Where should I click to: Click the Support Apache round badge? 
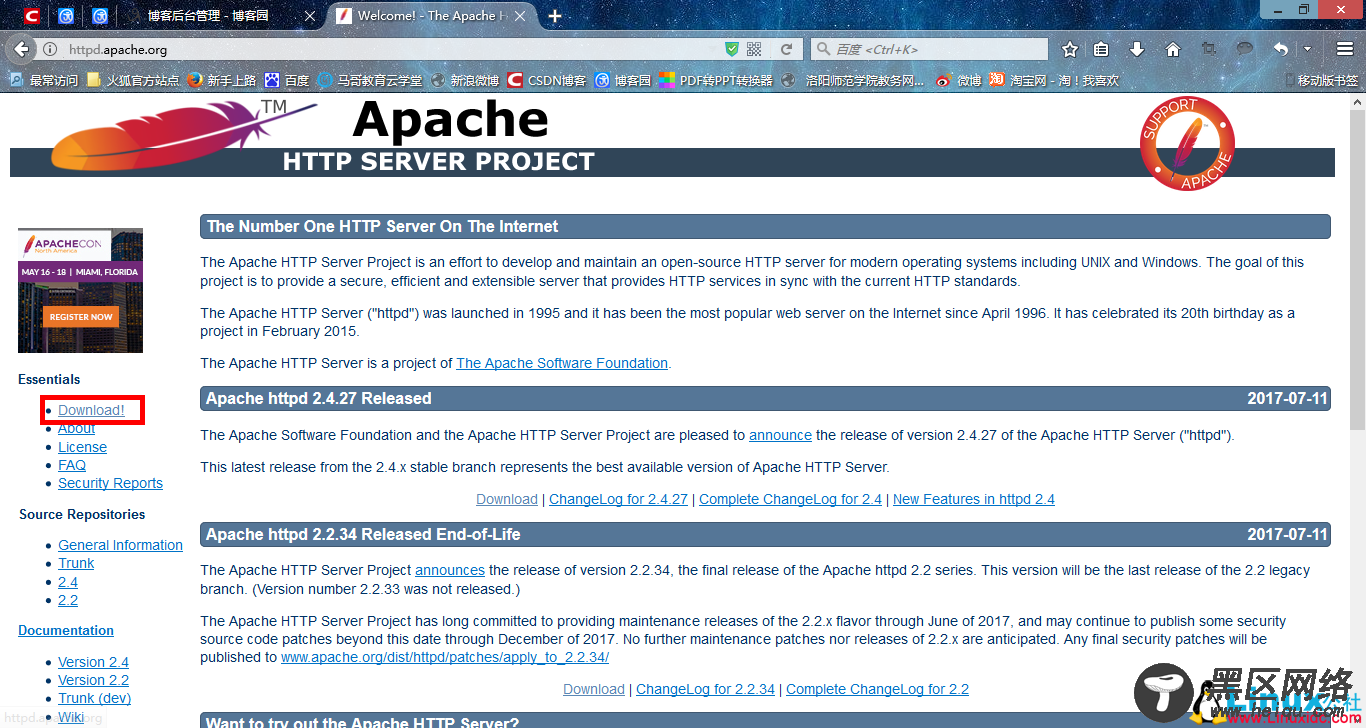click(x=1187, y=144)
